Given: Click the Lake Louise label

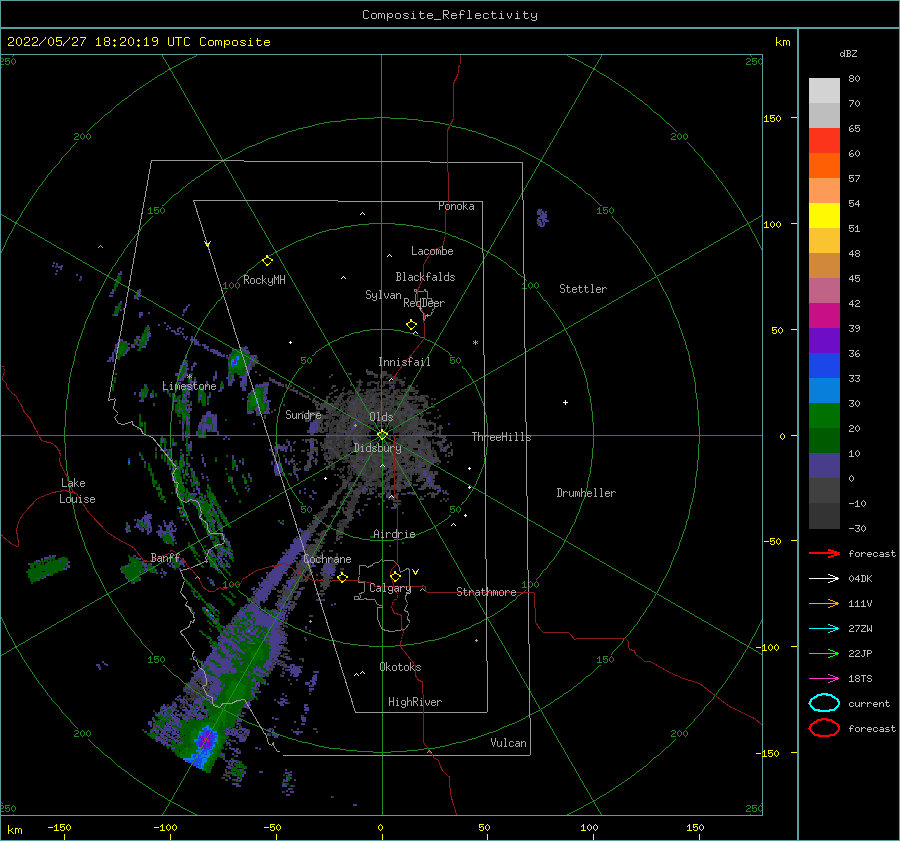Looking at the screenshot, I should (x=77, y=491).
